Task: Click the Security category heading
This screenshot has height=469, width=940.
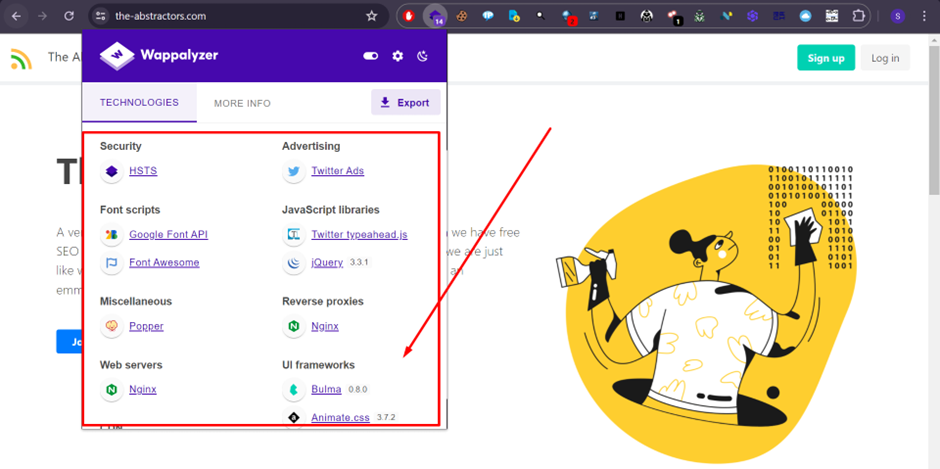Action: click(120, 146)
